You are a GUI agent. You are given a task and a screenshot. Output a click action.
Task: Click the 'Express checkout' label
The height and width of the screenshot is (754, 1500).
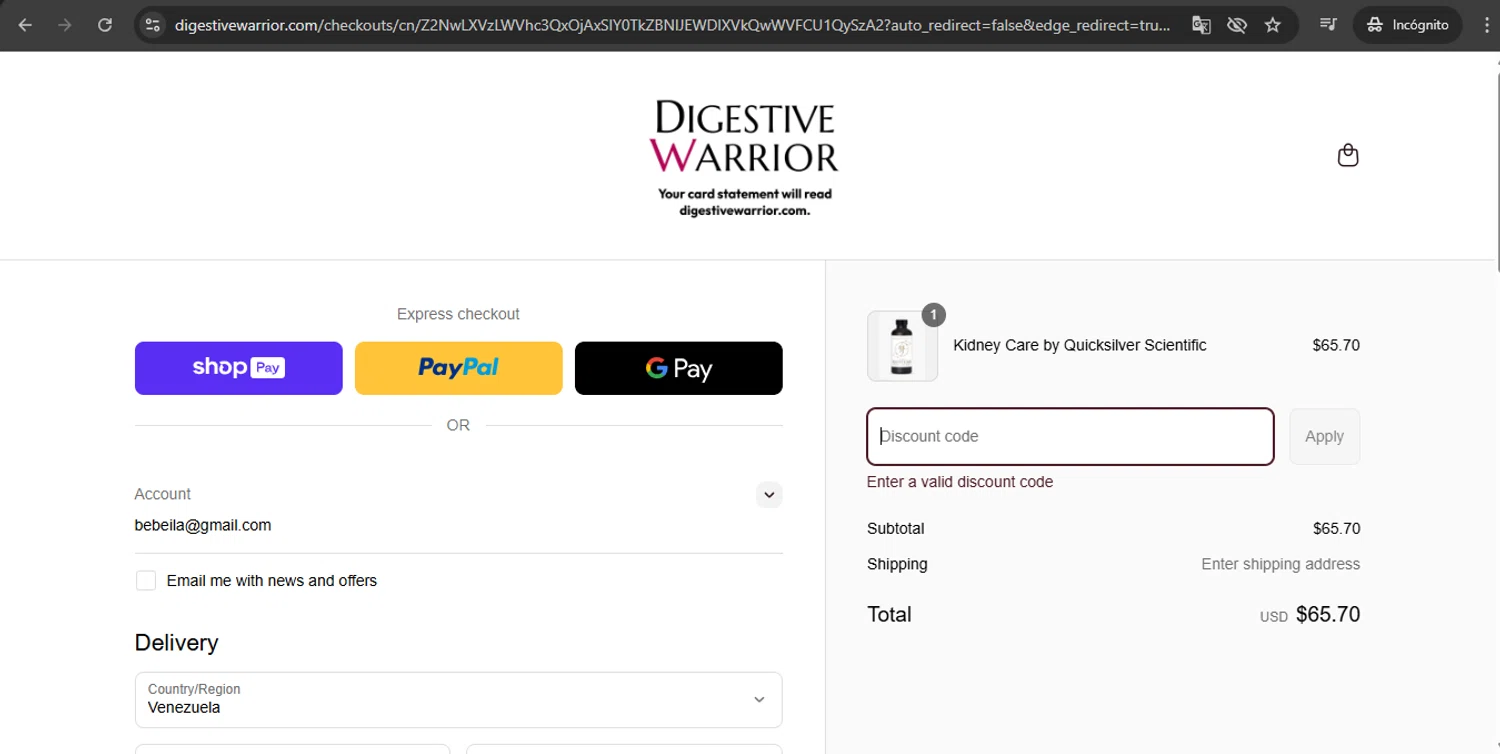458,314
